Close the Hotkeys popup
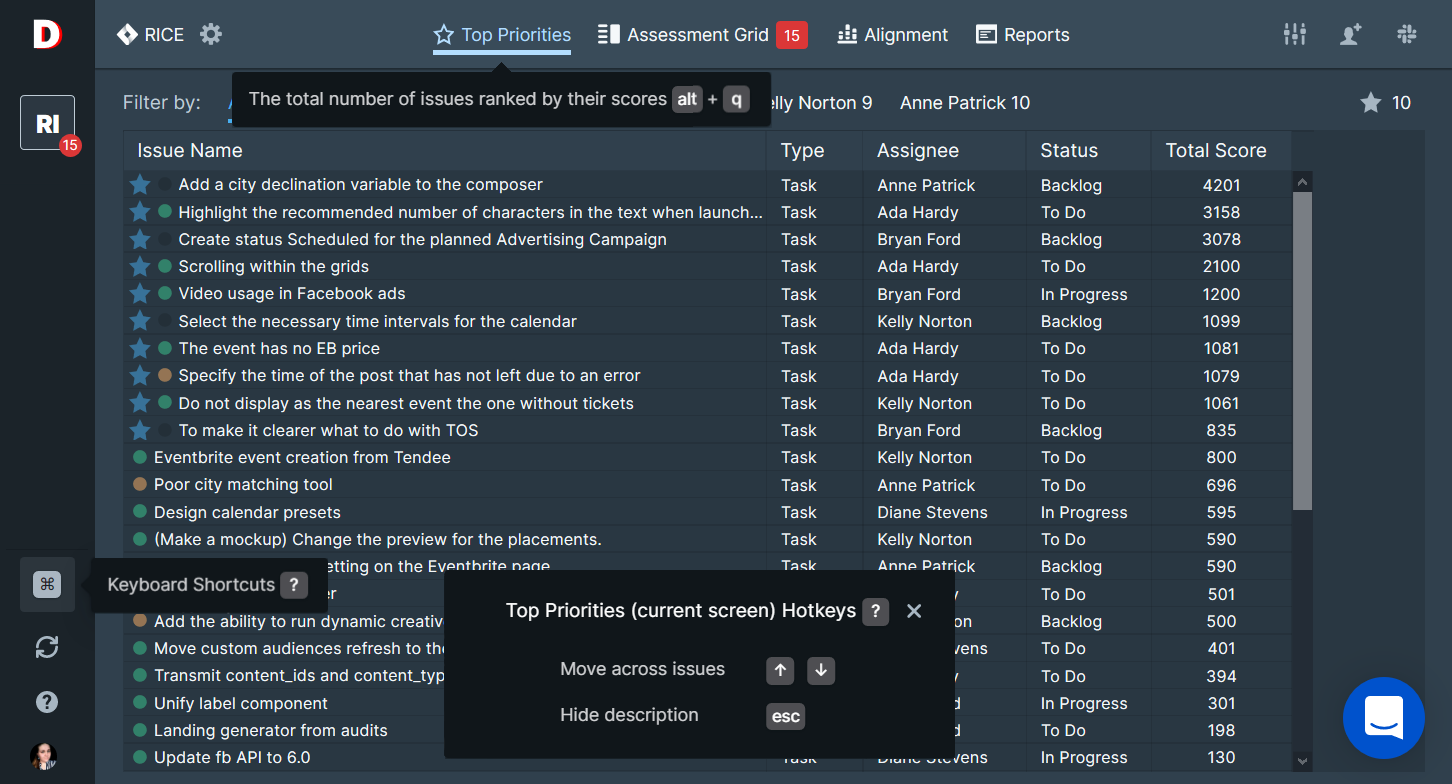 tap(914, 611)
